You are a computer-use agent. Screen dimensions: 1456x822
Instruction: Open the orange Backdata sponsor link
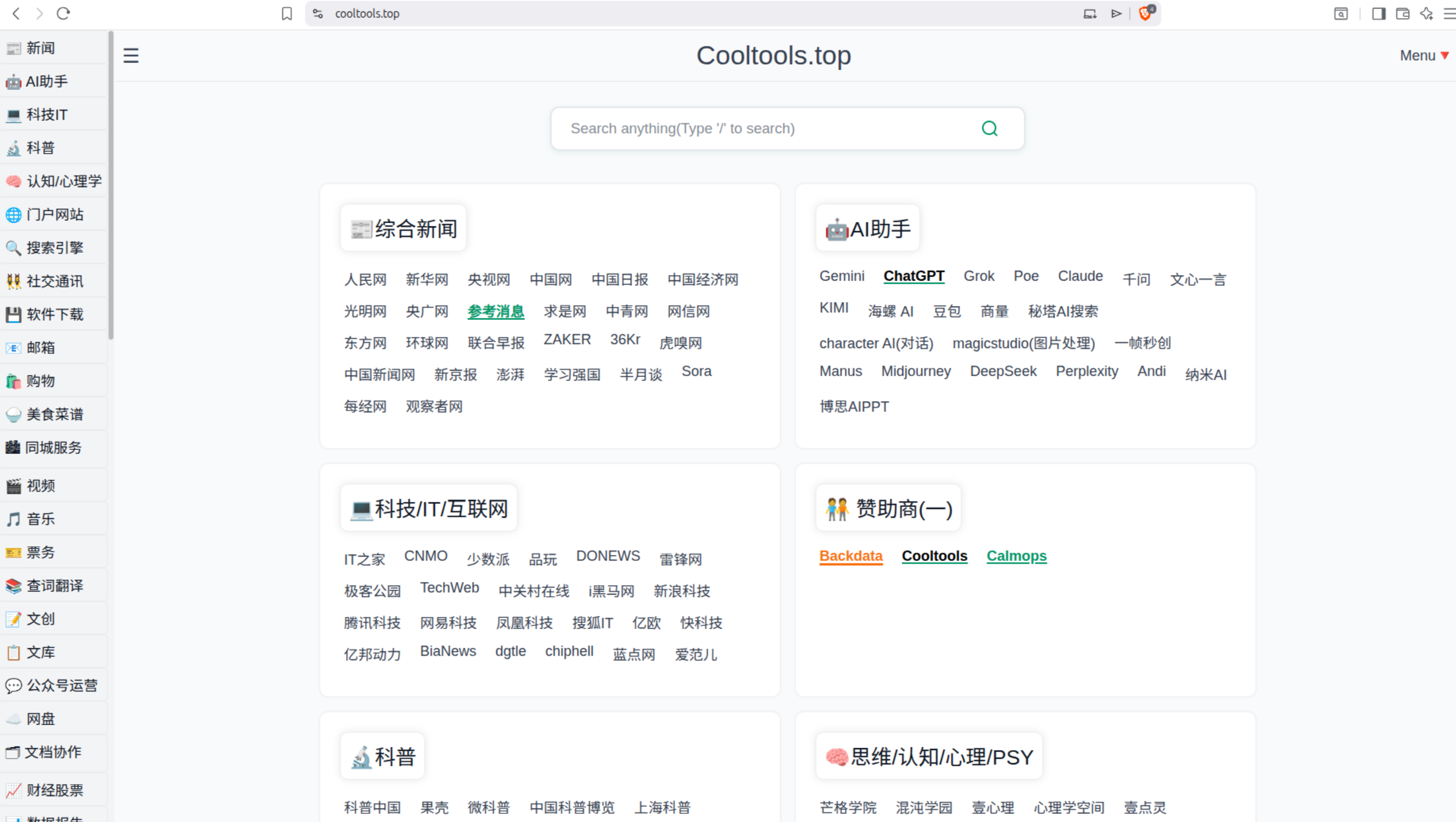coord(851,556)
